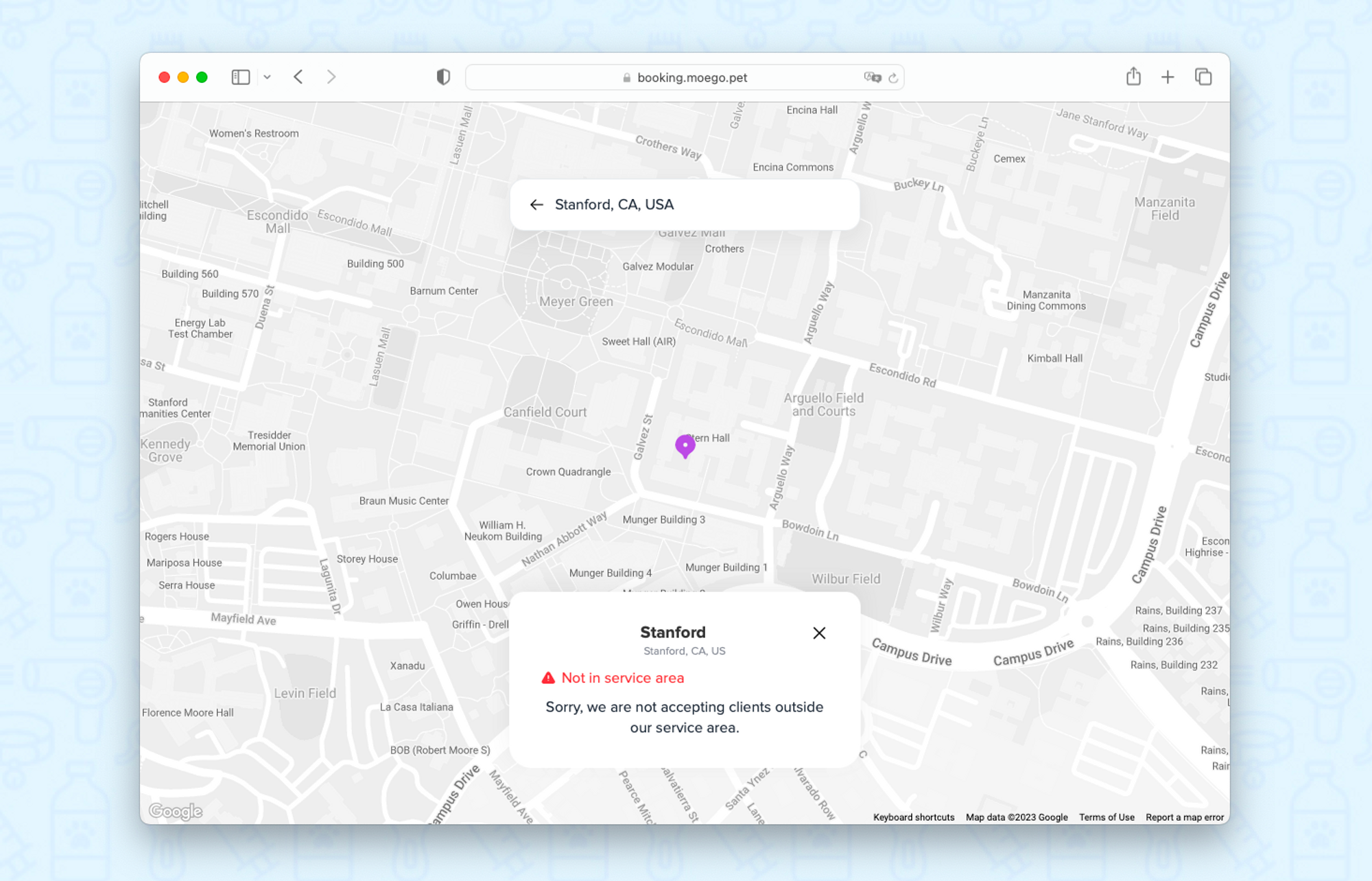Open the Share button in toolbar
Viewport: 1372px width, 881px height.
point(1133,76)
